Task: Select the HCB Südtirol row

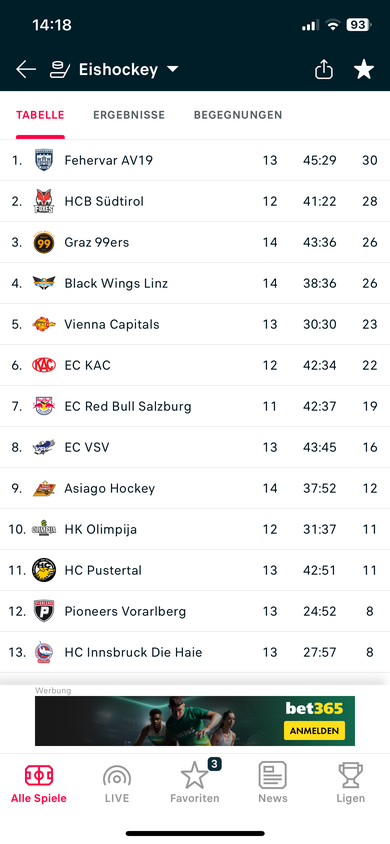Action: pyautogui.click(x=195, y=201)
